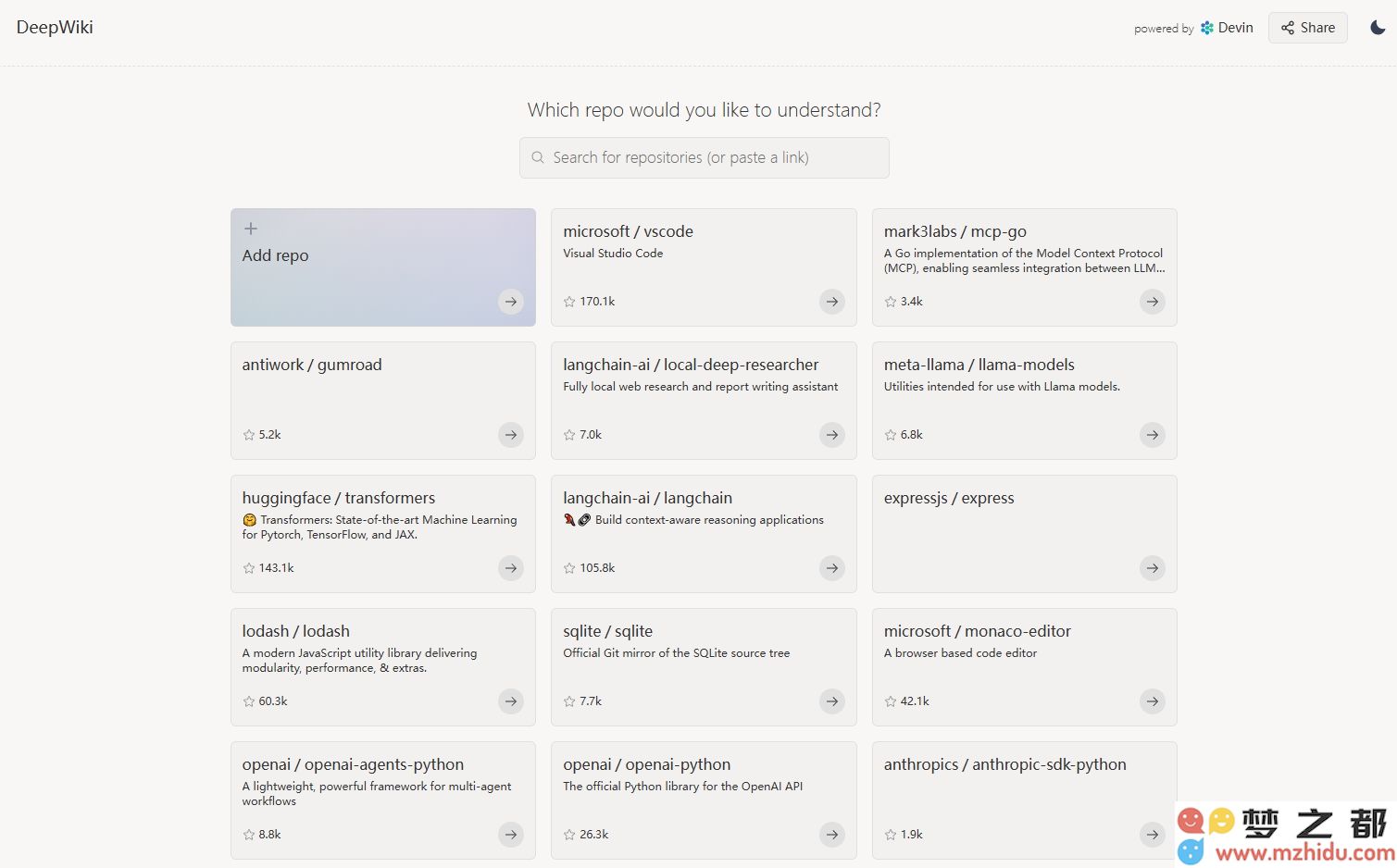The image size is (1397, 868).
Task: Open the meta-llama / llama-models title
Action: (x=979, y=365)
